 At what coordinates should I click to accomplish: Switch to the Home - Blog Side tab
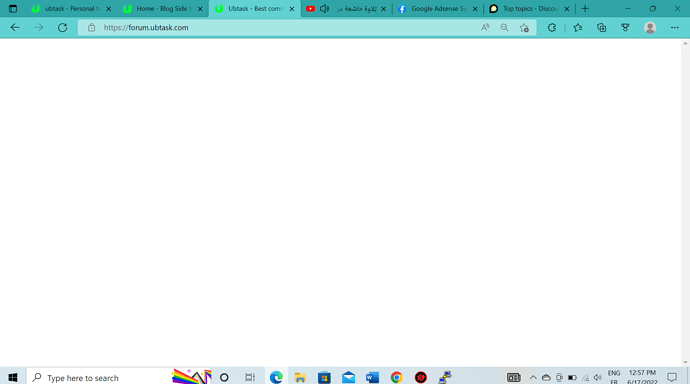tap(163, 8)
